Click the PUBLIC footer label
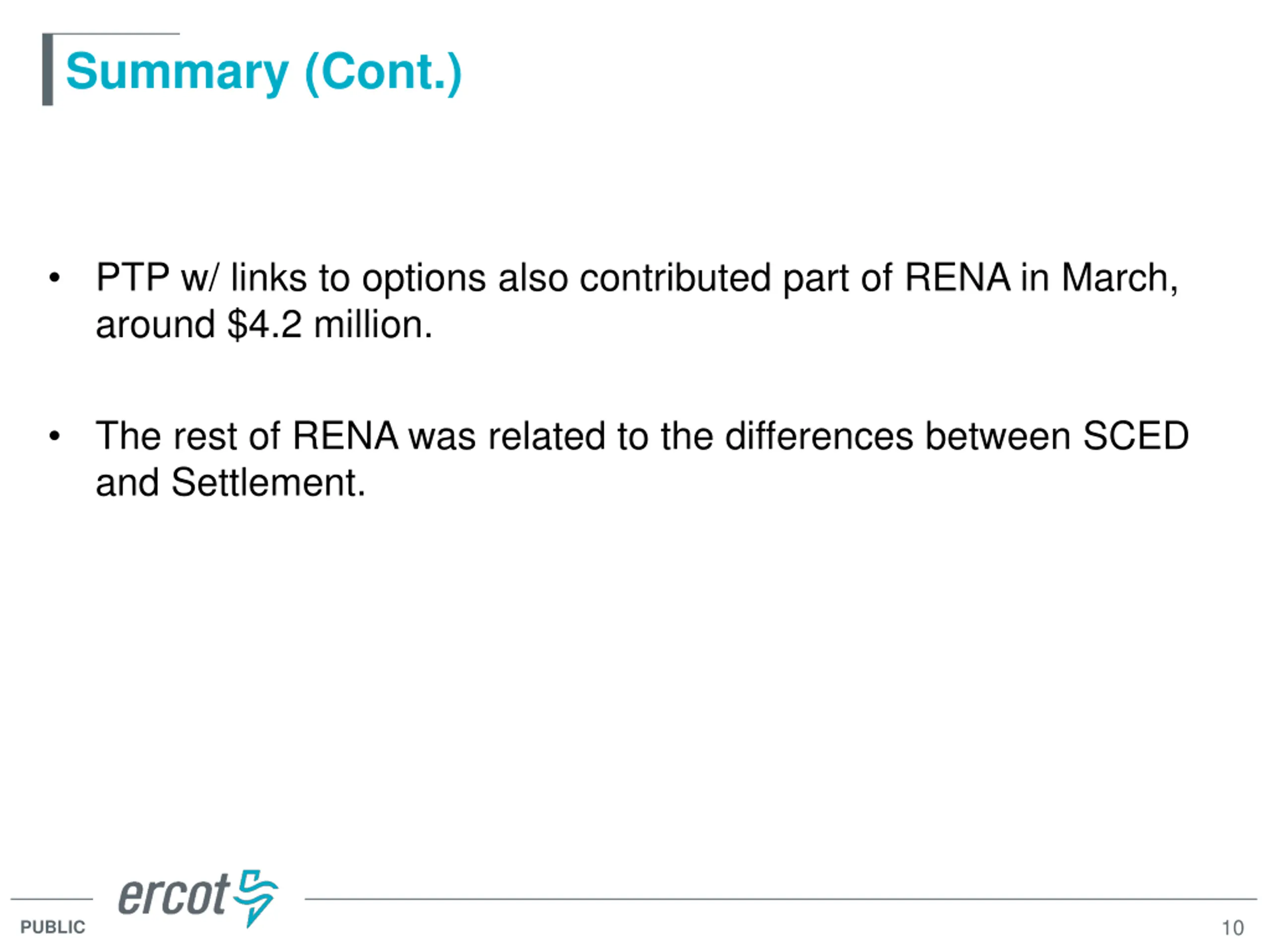 (52, 927)
